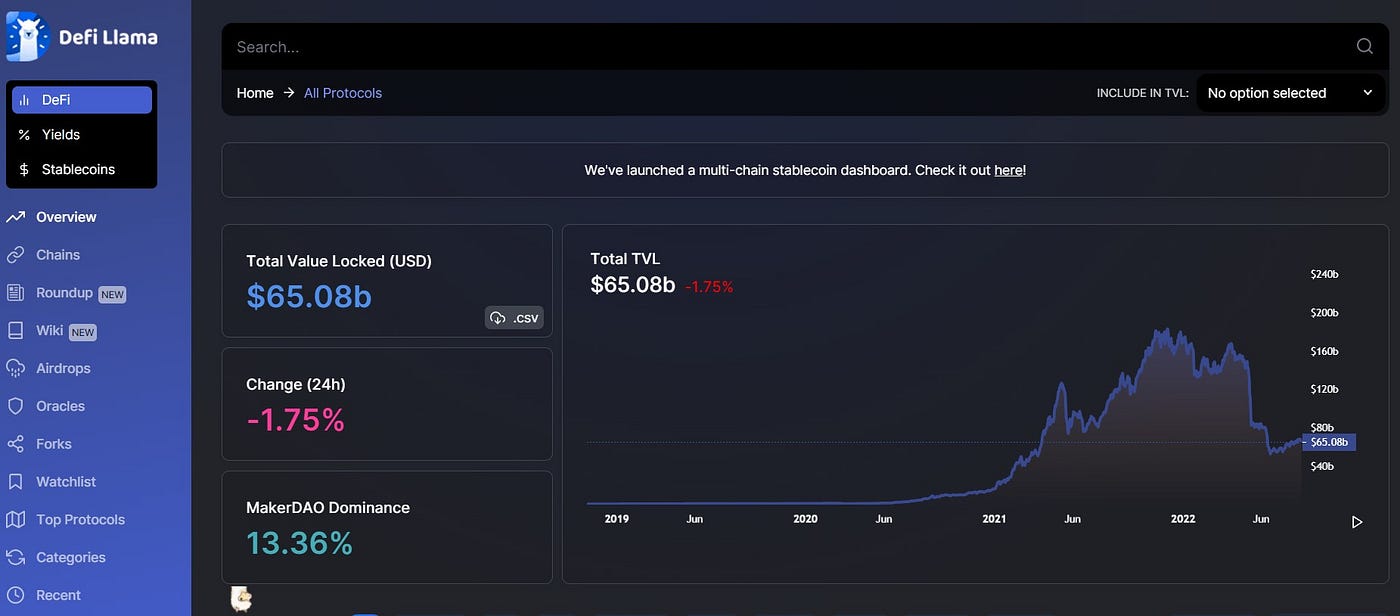This screenshot has height=616, width=1400.
Task: Click the dropdown chevron next to No option selected
Action: point(1367,93)
